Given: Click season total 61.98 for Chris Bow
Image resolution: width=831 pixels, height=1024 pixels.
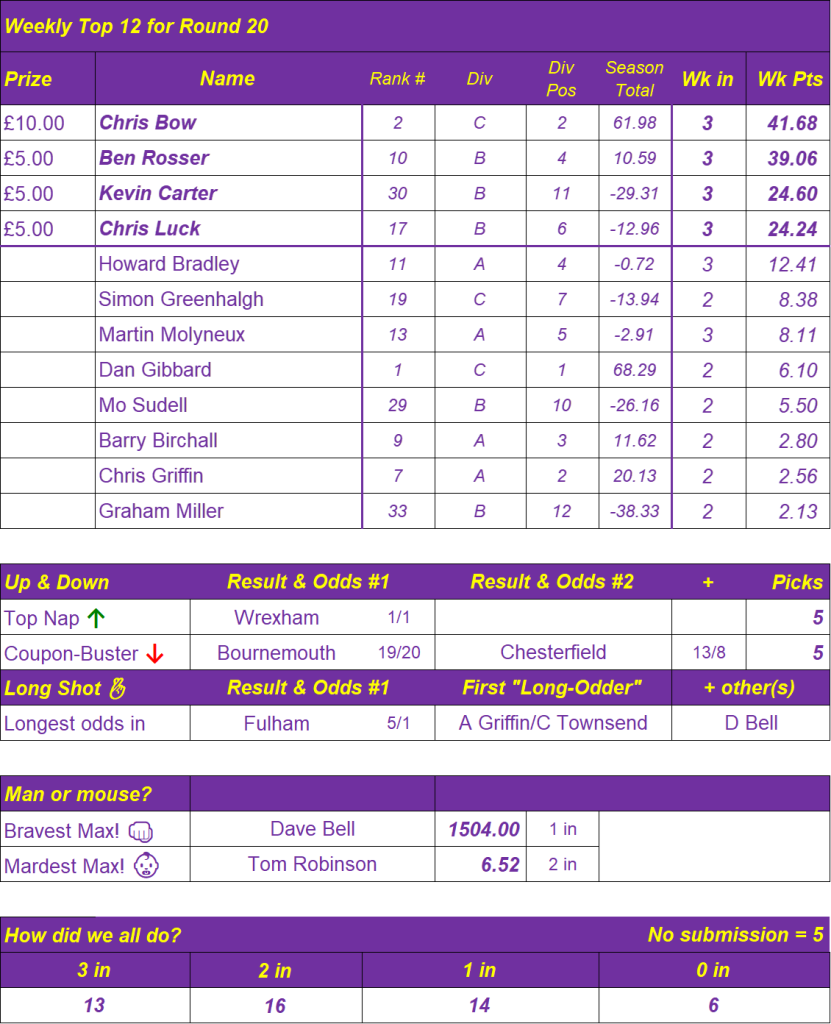Looking at the screenshot, I should [634, 123].
